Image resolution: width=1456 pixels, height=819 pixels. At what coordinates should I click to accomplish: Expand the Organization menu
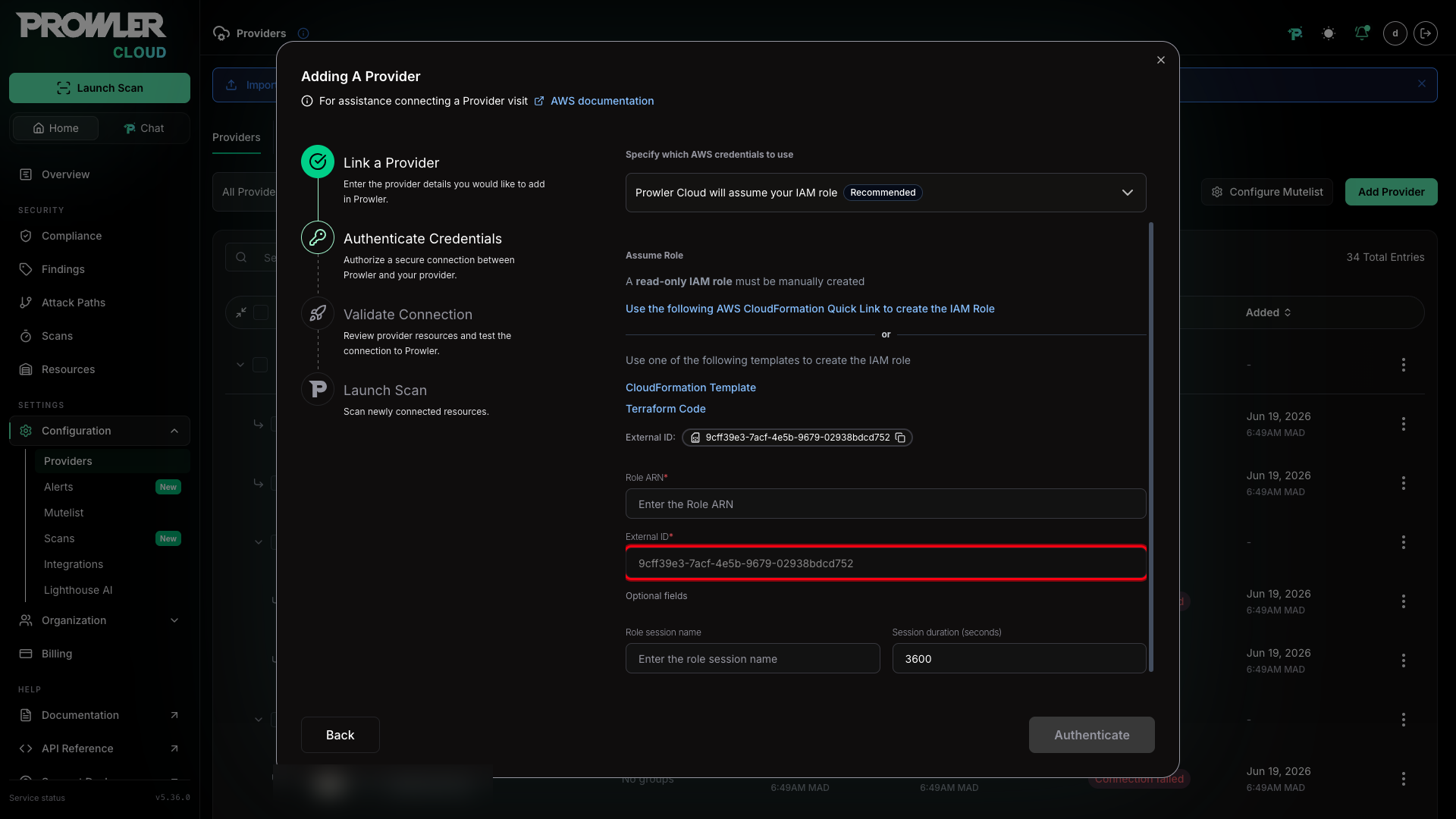pos(99,620)
